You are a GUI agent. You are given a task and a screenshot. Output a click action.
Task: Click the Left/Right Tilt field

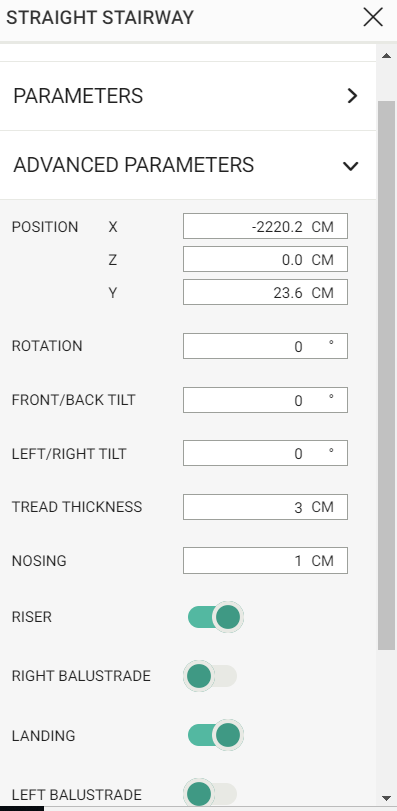(265, 453)
